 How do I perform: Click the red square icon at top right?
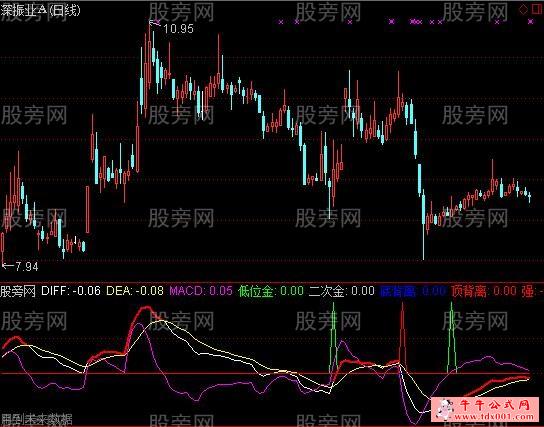[536, 9]
